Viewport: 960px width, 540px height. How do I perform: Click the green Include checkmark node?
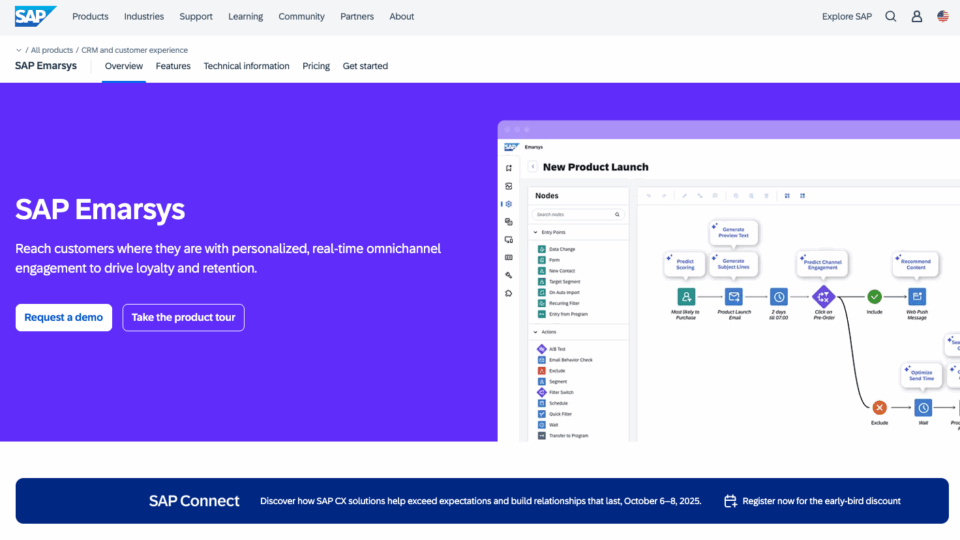[x=874, y=297]
